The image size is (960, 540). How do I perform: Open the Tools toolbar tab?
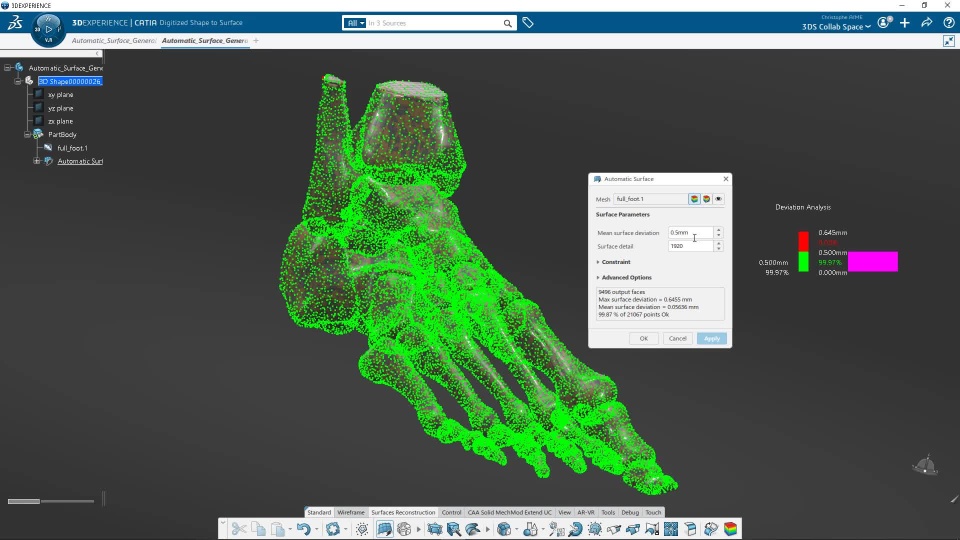[608, 512]
